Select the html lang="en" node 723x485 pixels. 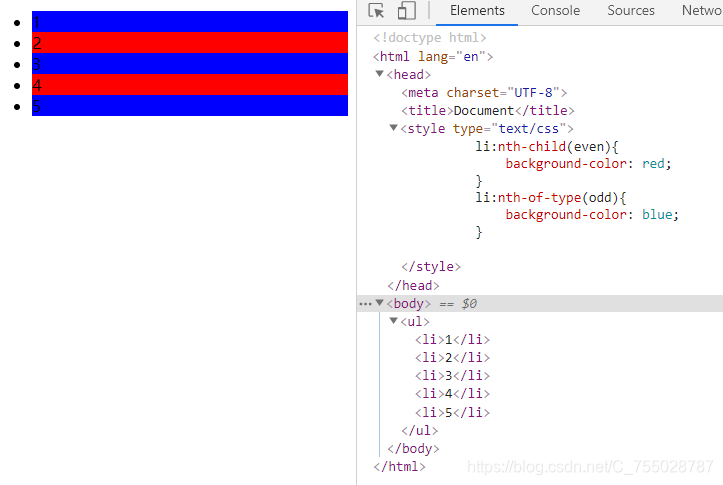[x=433, y=57]
